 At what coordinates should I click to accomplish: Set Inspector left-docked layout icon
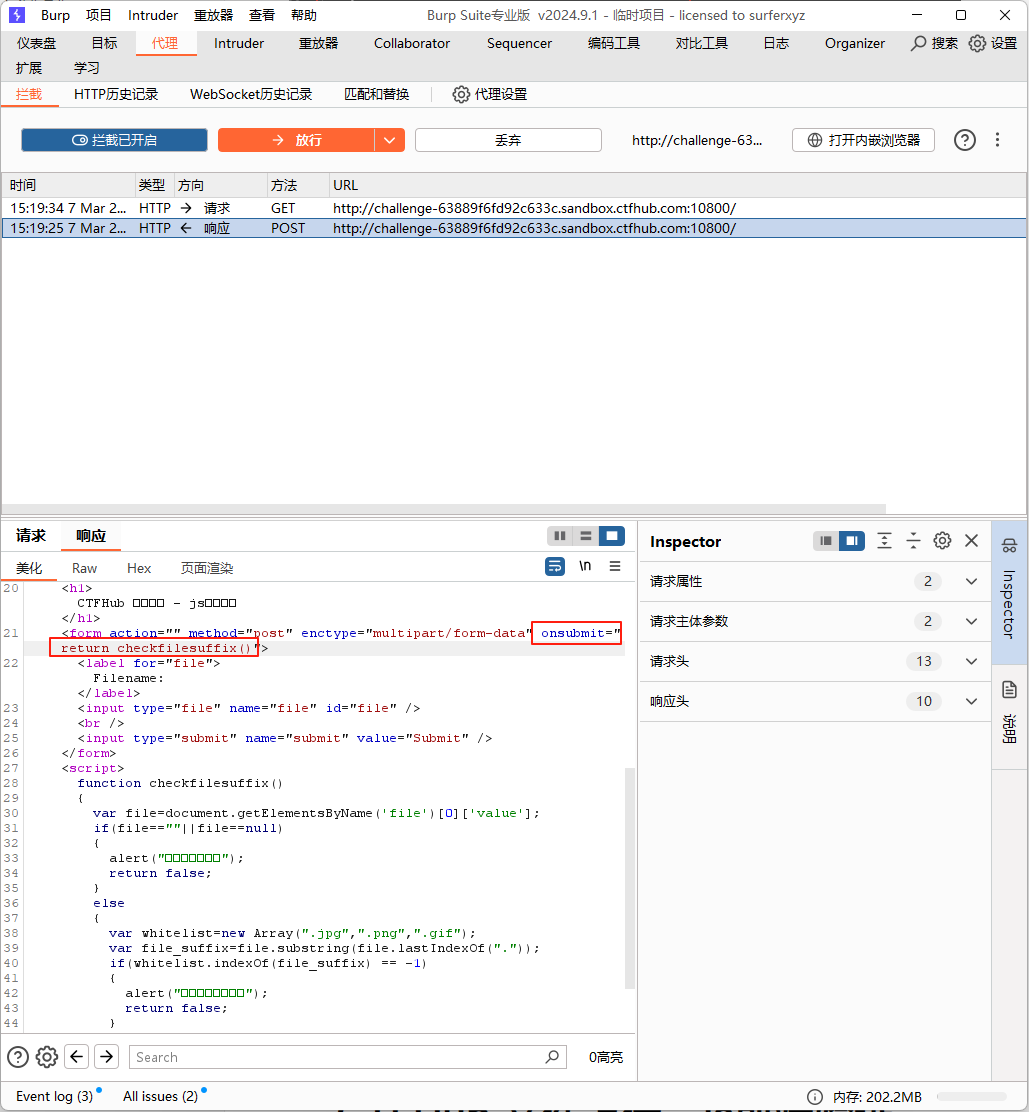pos(825,541)
